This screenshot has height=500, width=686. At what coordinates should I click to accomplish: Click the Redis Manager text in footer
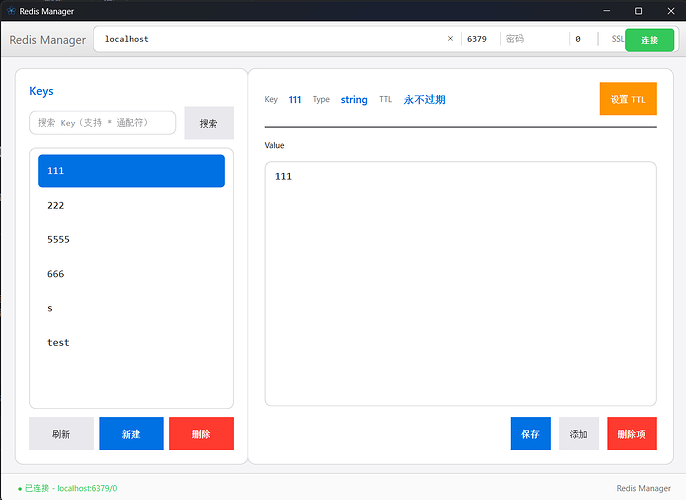(644, 488)
